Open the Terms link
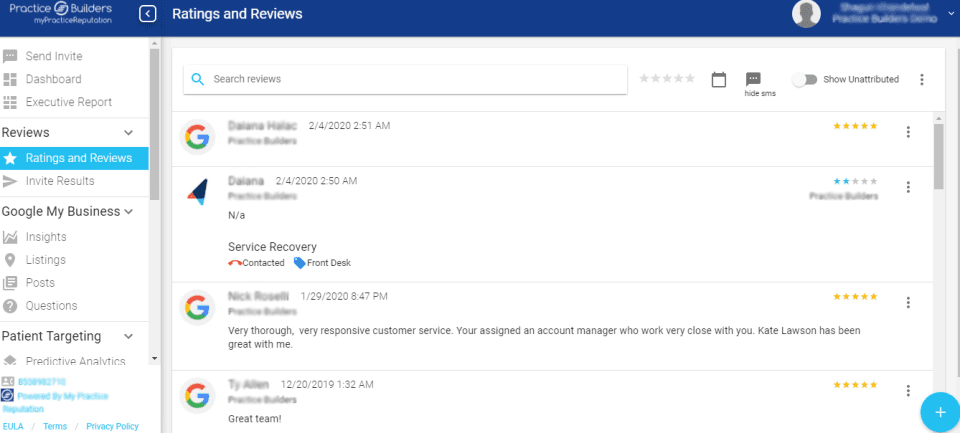Screen dimensions: 960x433 click(x=55, y=426)
